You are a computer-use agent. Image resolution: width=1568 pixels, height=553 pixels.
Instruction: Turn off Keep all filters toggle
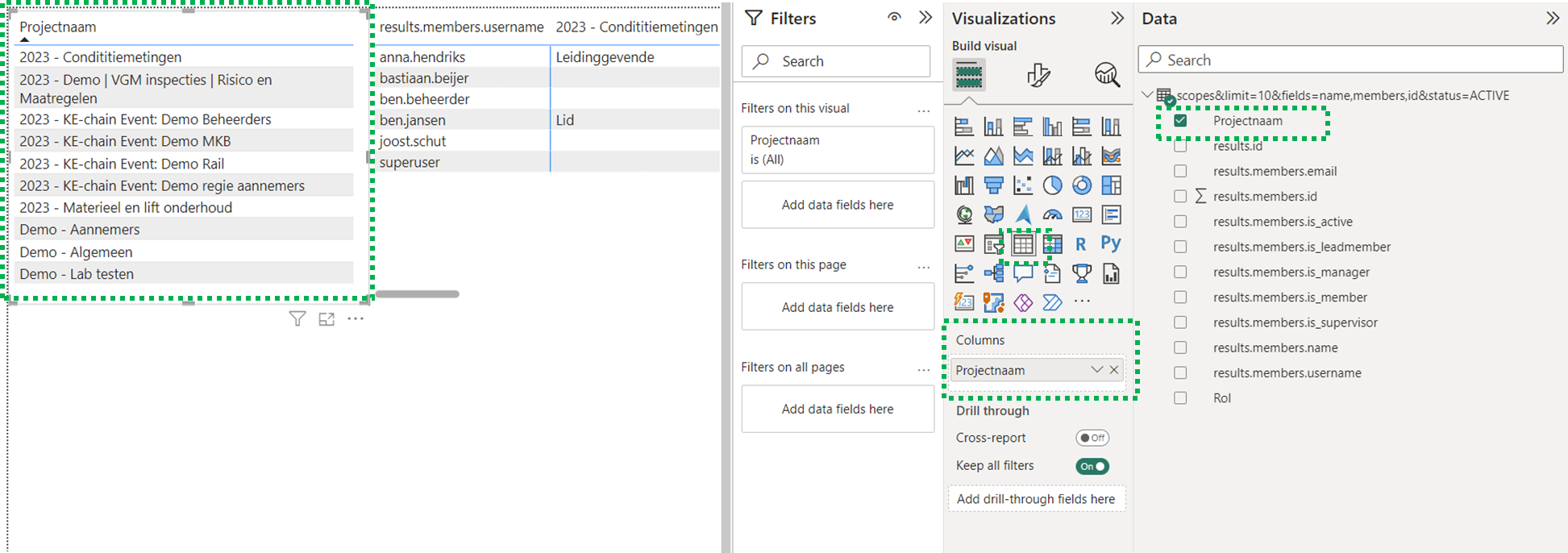(x=1092, y=466)
